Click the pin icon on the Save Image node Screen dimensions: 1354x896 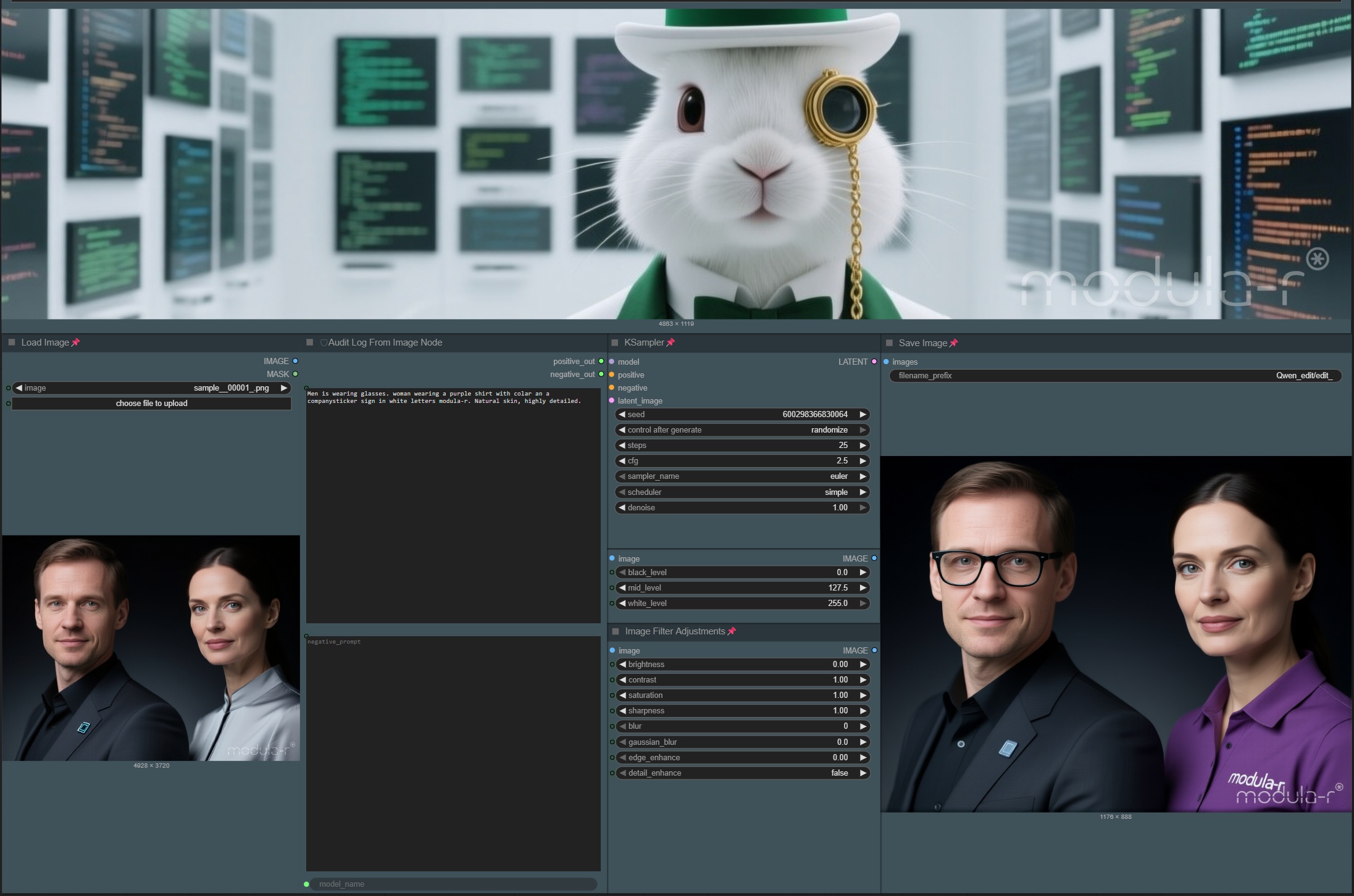(955, 342)
